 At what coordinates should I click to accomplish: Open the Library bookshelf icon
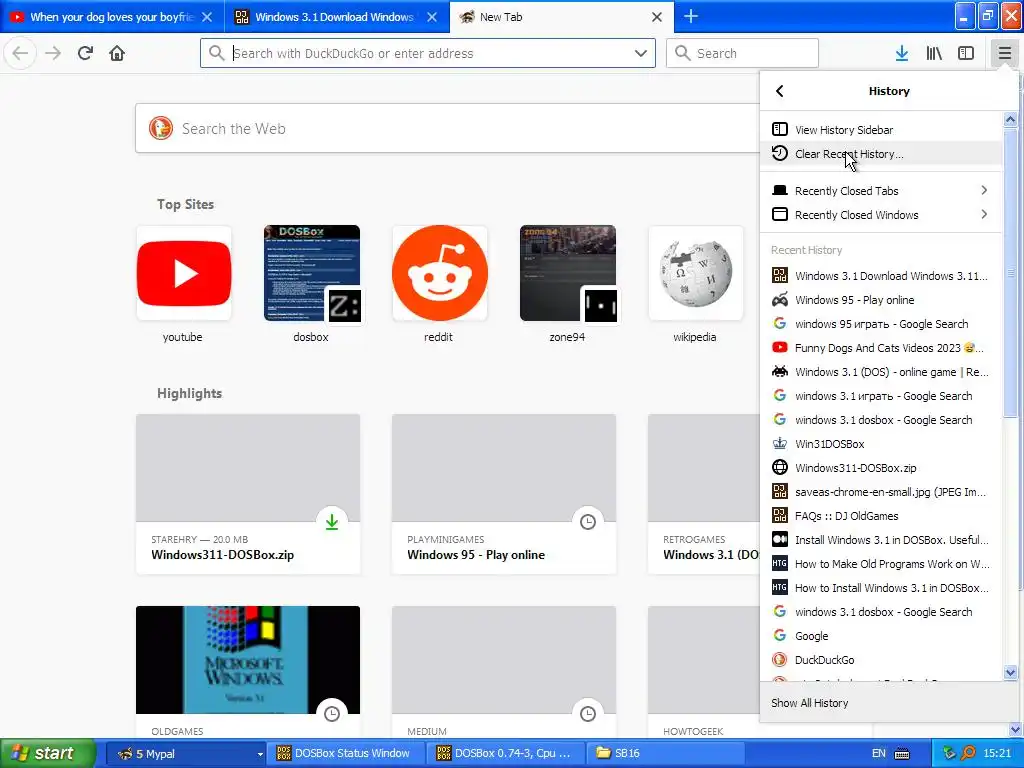[934, 53]
